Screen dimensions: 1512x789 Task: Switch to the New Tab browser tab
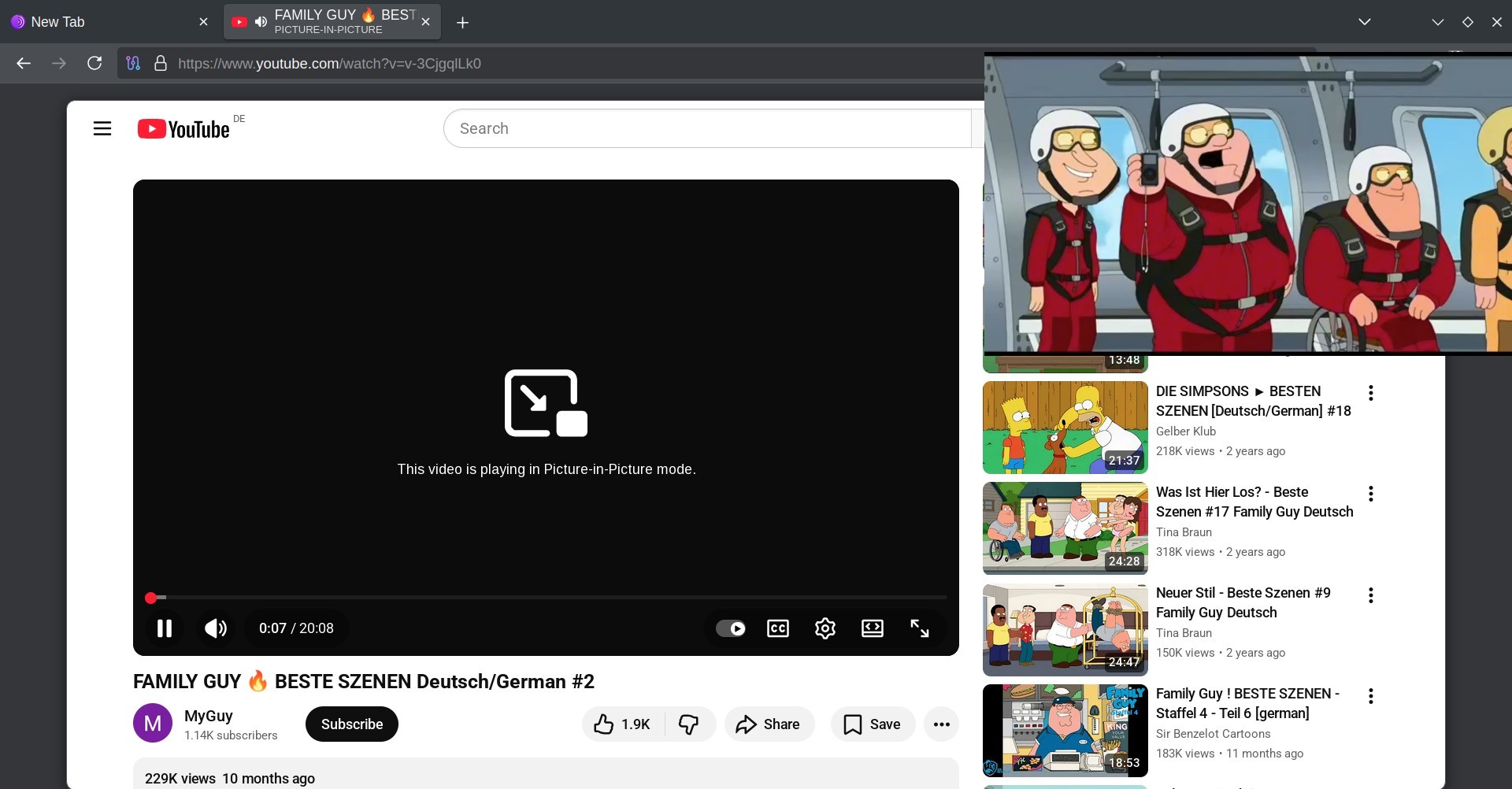click(x=102, y=22)
